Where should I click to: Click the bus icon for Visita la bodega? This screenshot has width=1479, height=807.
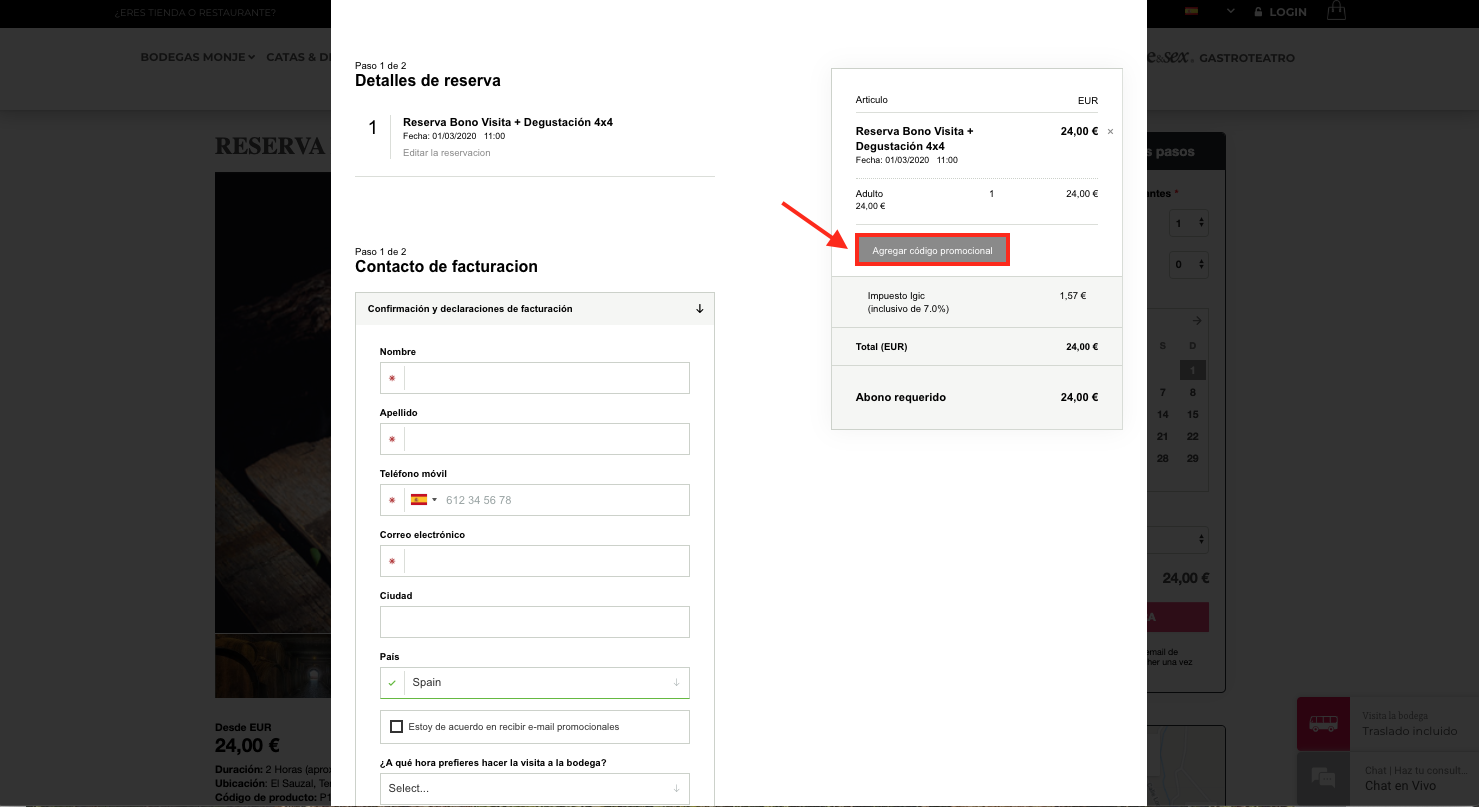(1323, 723)
